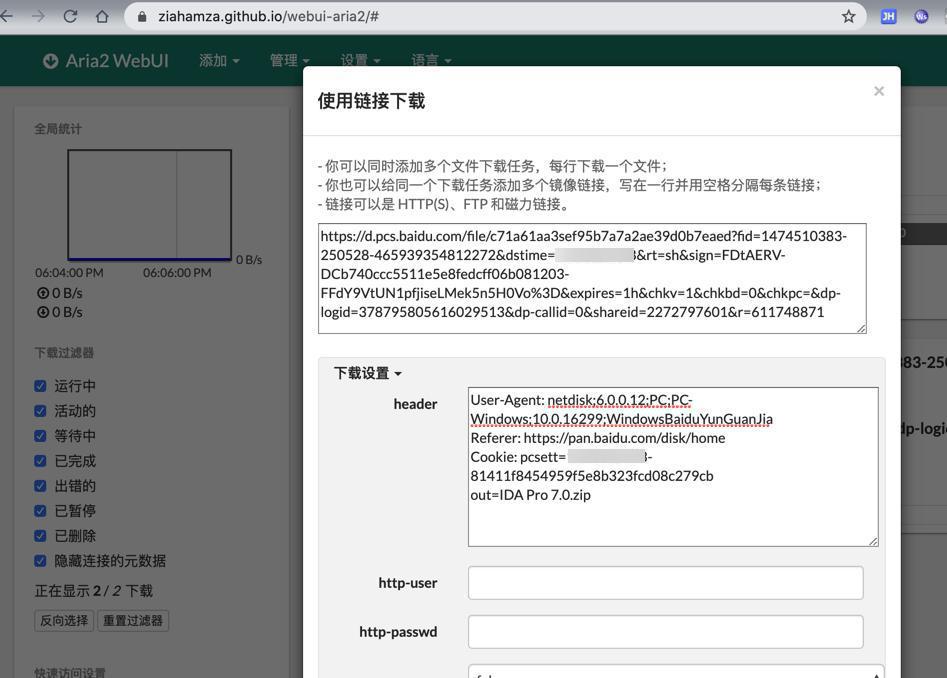Screen dimensions: 947x678
Task: Toggle 隐藏连接的元数据 checkbox
Action: [40, 561]
